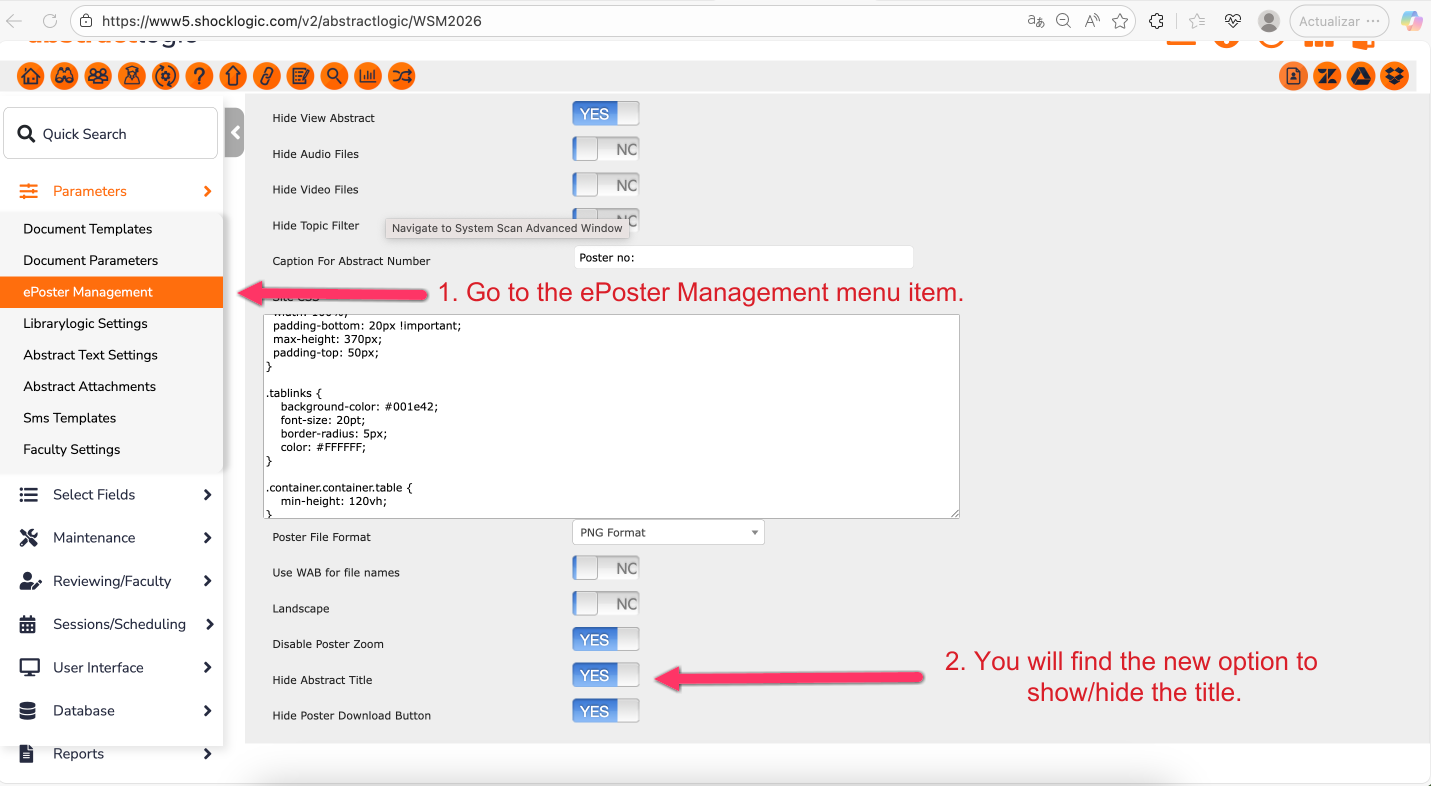Click the bar chart icon in the toolbar
1431x786 pixels.
pos(368,76)
